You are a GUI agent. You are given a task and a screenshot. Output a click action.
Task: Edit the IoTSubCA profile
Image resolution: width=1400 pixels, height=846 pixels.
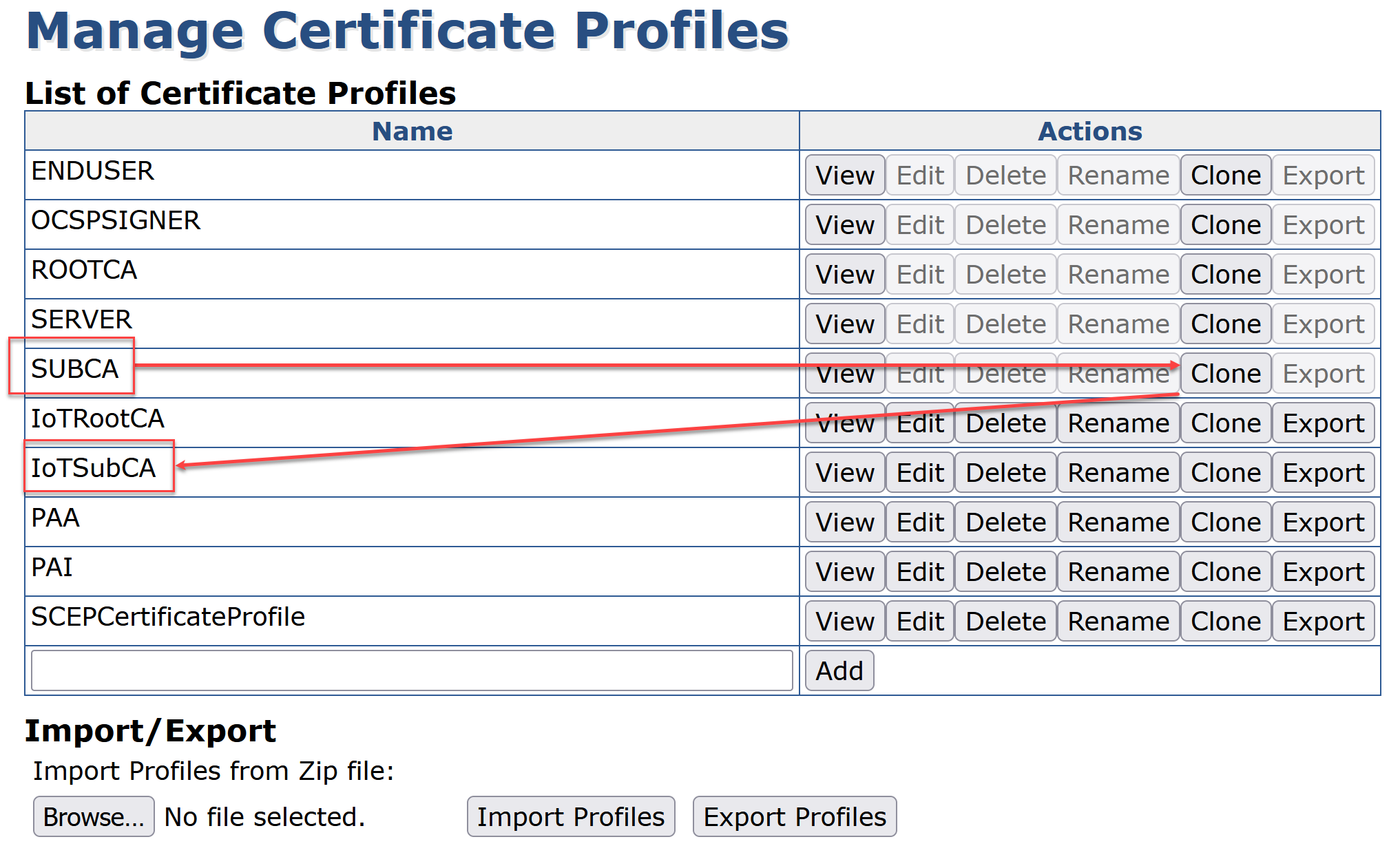(x=919, y=472)
